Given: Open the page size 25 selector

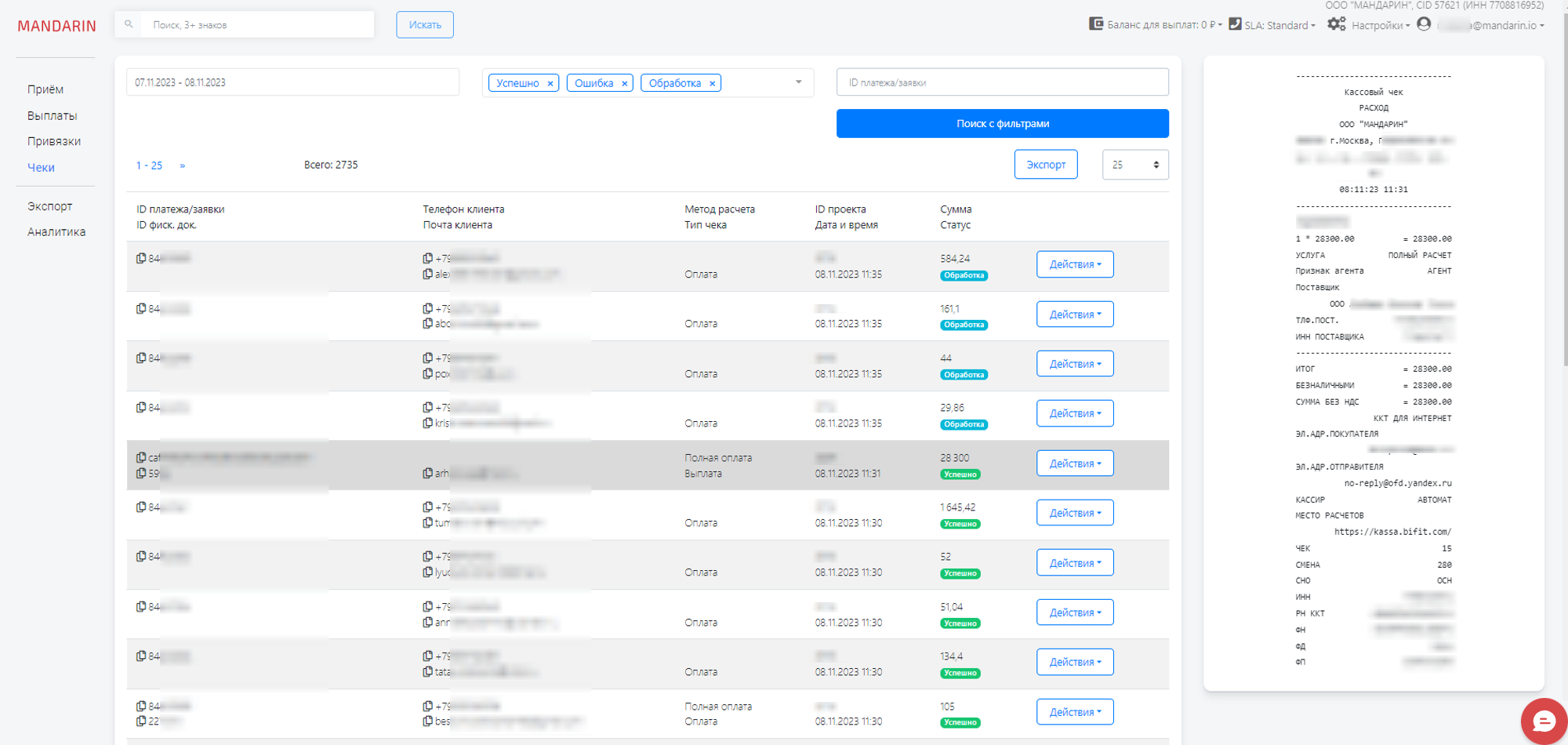Looking at the screenshot, I should click(1134, 165).
